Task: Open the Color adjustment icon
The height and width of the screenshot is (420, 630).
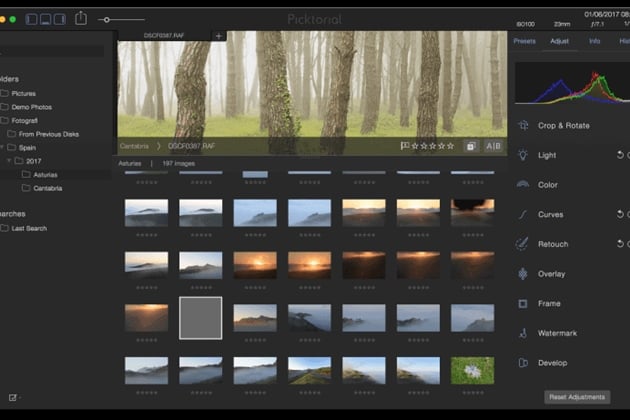Action: [x=523, y=184]
